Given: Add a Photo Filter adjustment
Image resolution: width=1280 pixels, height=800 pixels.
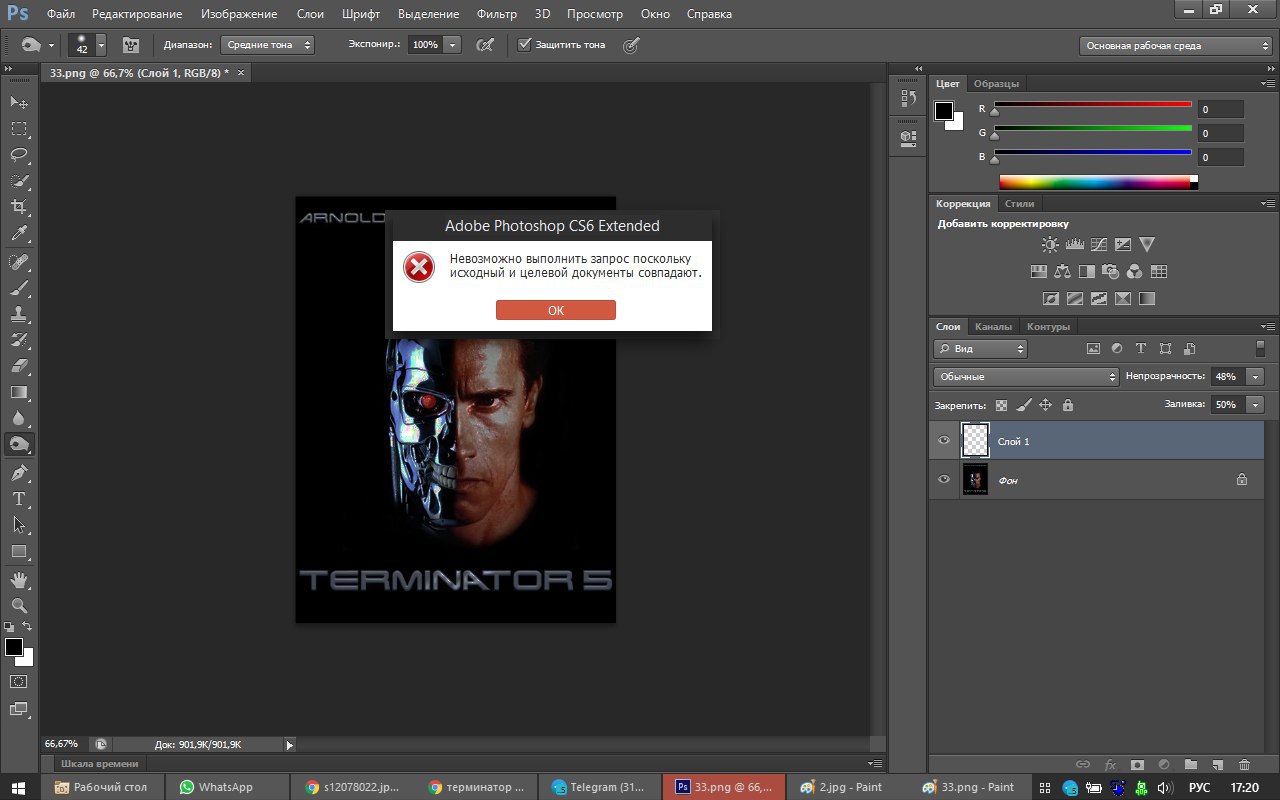Looking at the screenshot, I should point(1111,271).
